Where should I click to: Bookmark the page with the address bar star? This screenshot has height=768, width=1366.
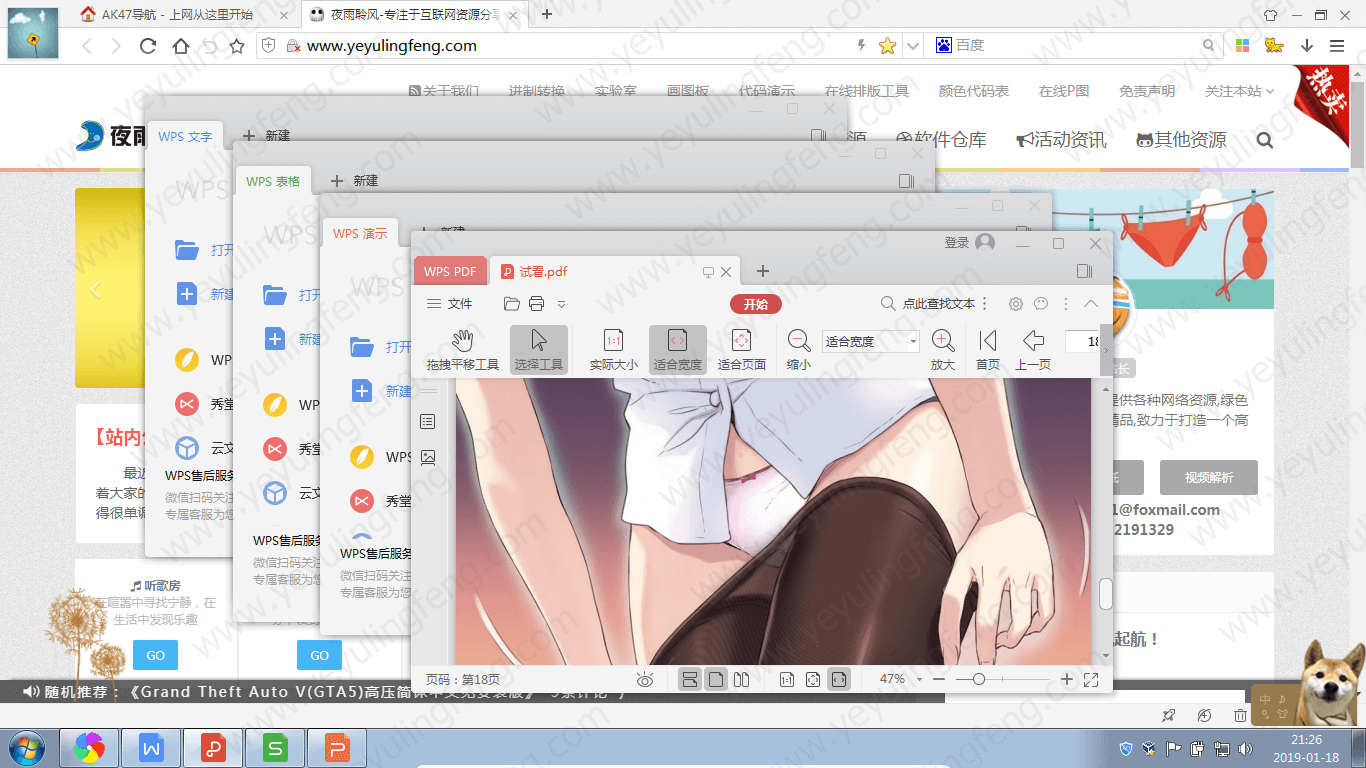[x=887, y=46]
